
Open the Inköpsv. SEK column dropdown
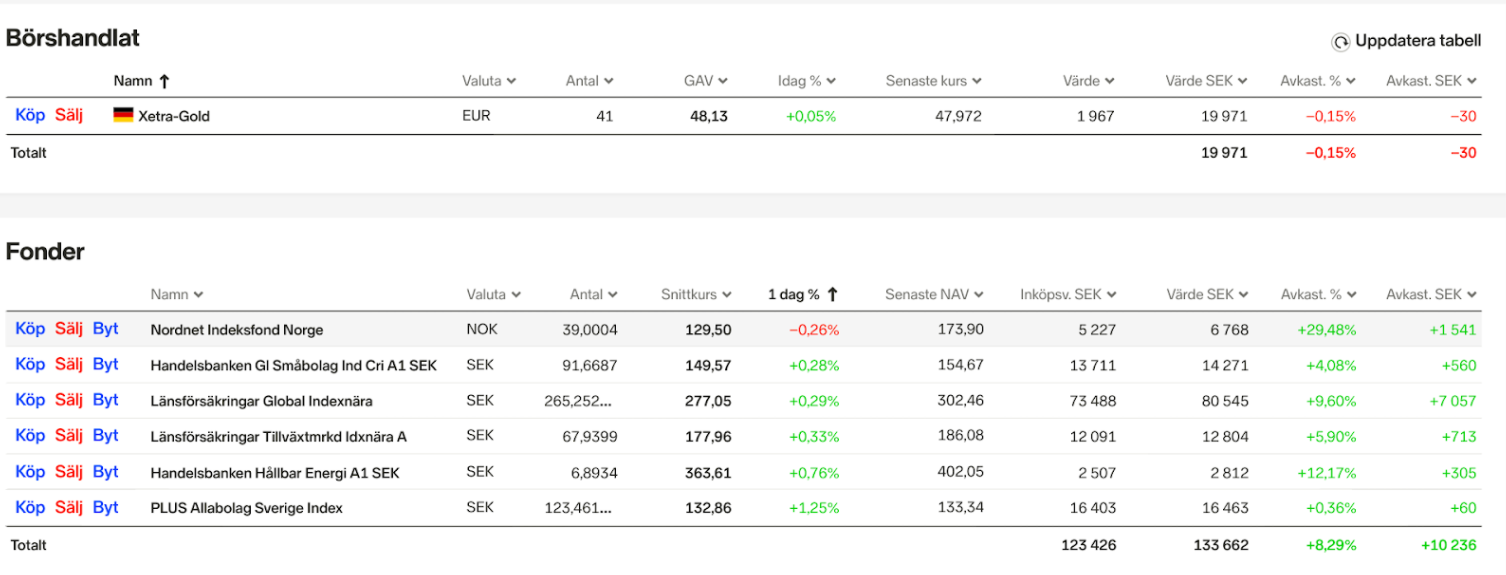[1111, 295]
